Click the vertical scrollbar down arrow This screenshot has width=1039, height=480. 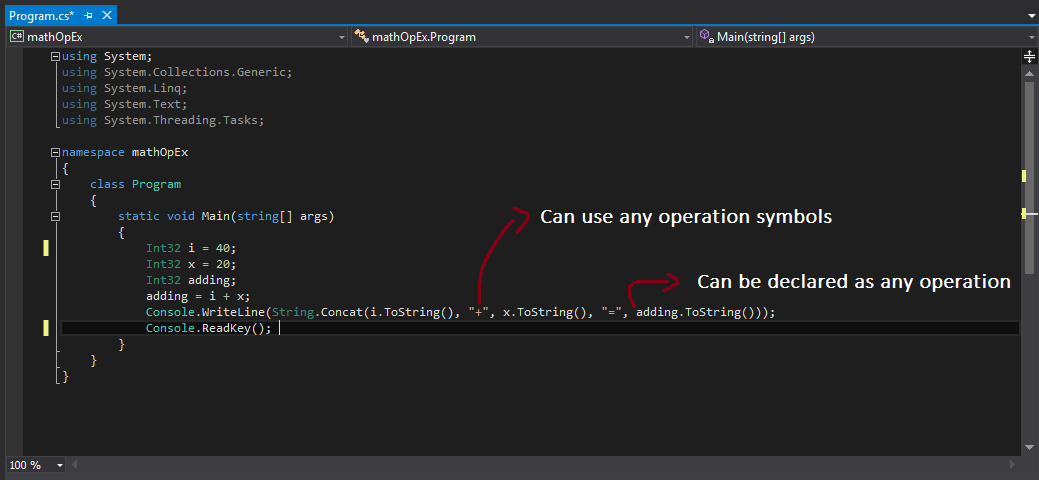point(1029,448)
